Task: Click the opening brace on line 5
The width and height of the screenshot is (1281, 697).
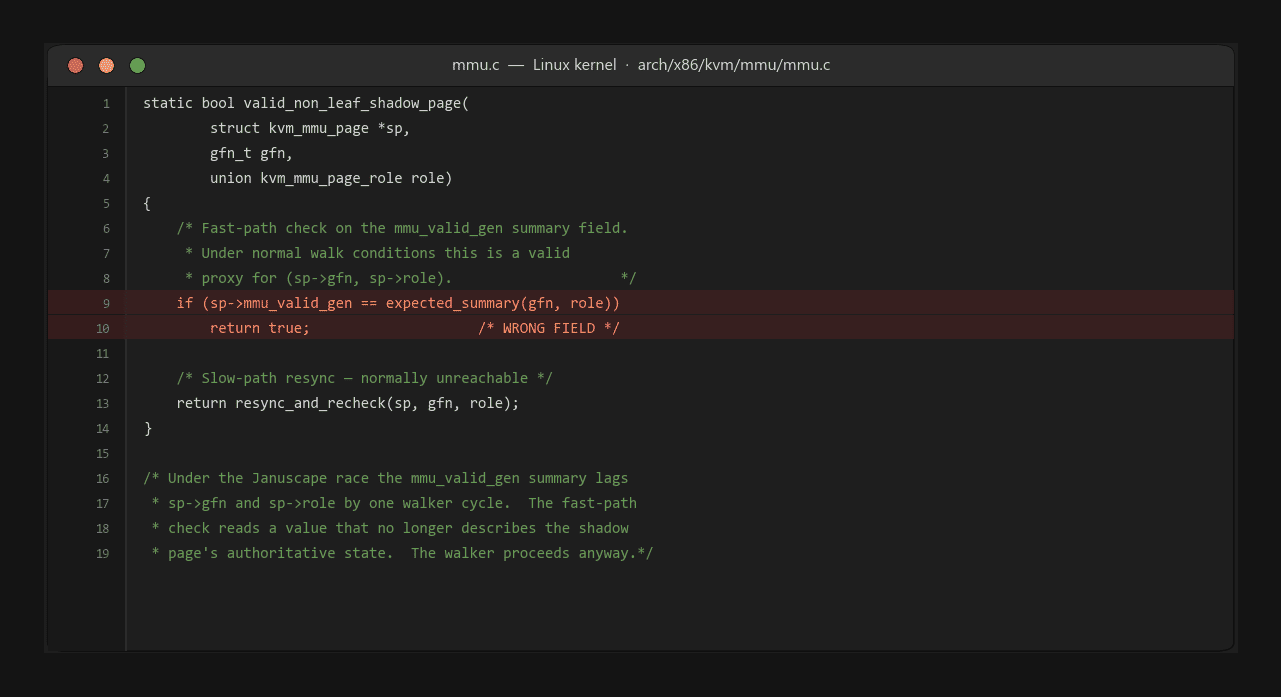Action: 147,203
